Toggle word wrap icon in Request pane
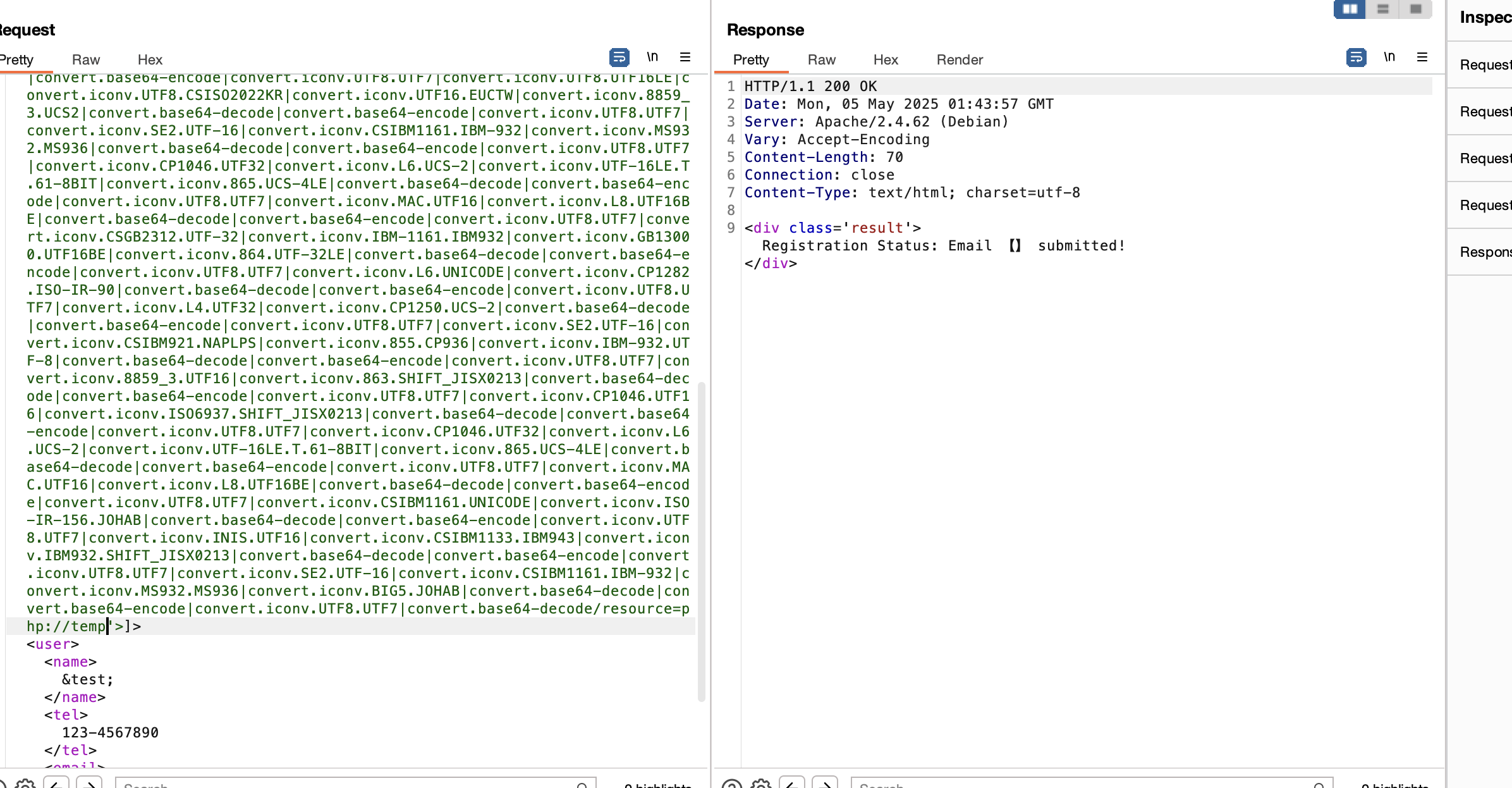This screenshot has height=788, width=1512. pos(619,58)
